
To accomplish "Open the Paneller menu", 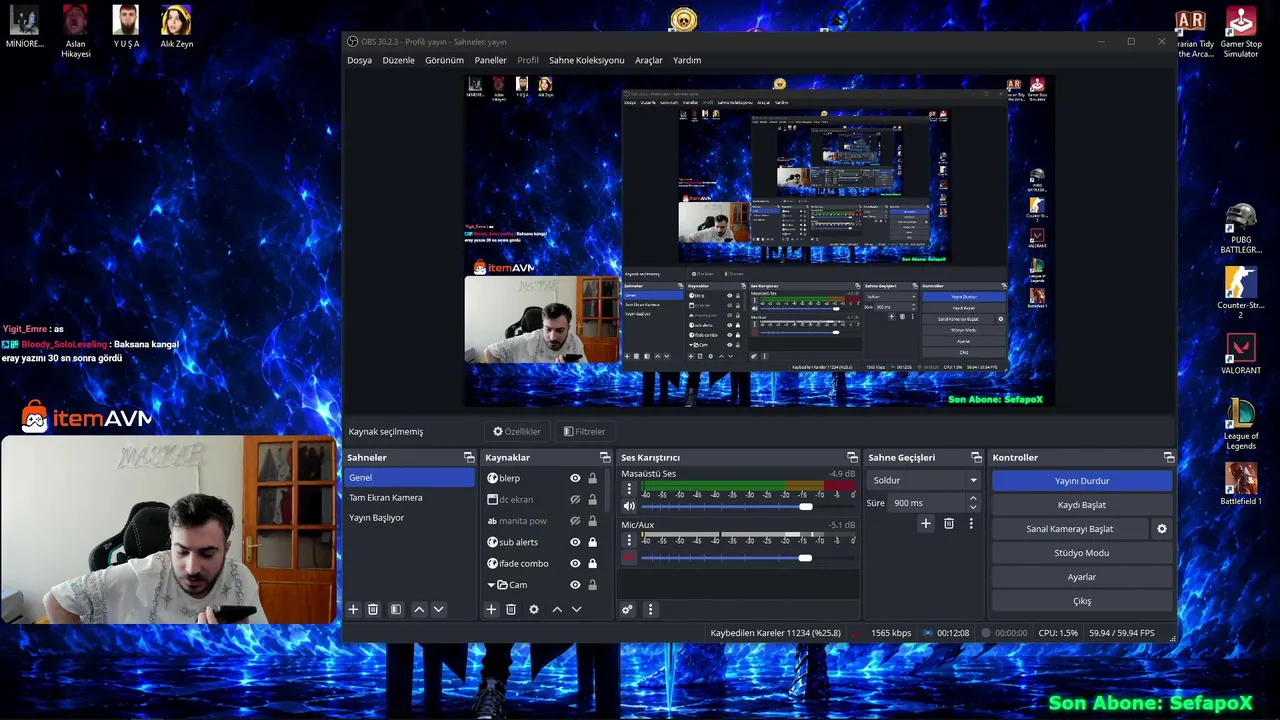I will [x=490, y=60].
